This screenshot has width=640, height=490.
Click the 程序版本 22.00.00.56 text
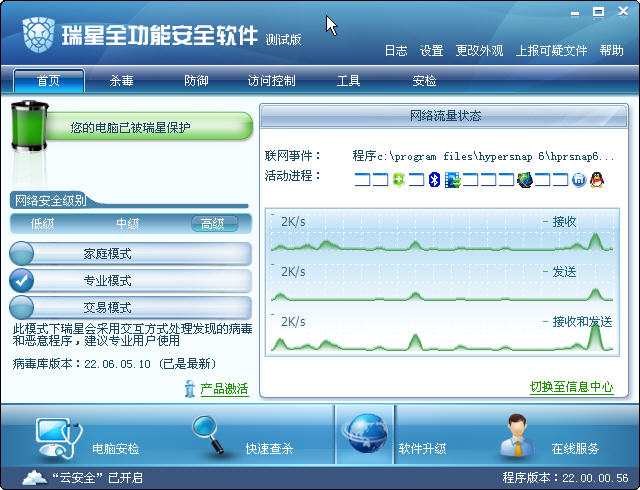coord(565,477)
